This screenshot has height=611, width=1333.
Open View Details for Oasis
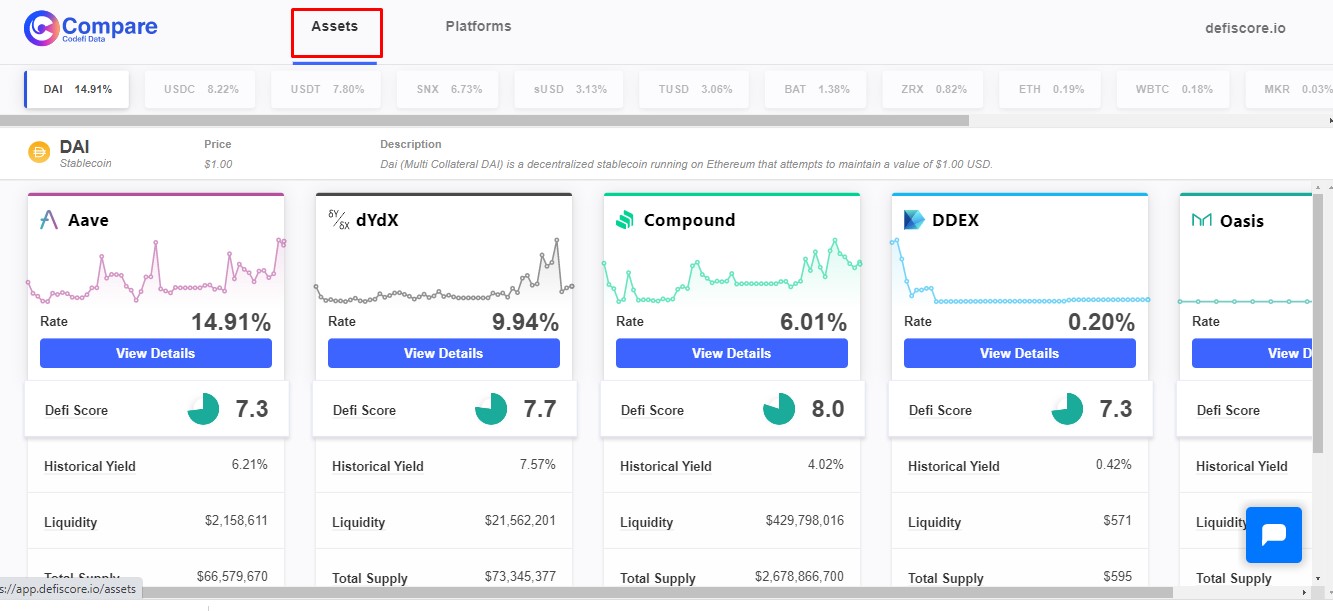coord(1252,353)
